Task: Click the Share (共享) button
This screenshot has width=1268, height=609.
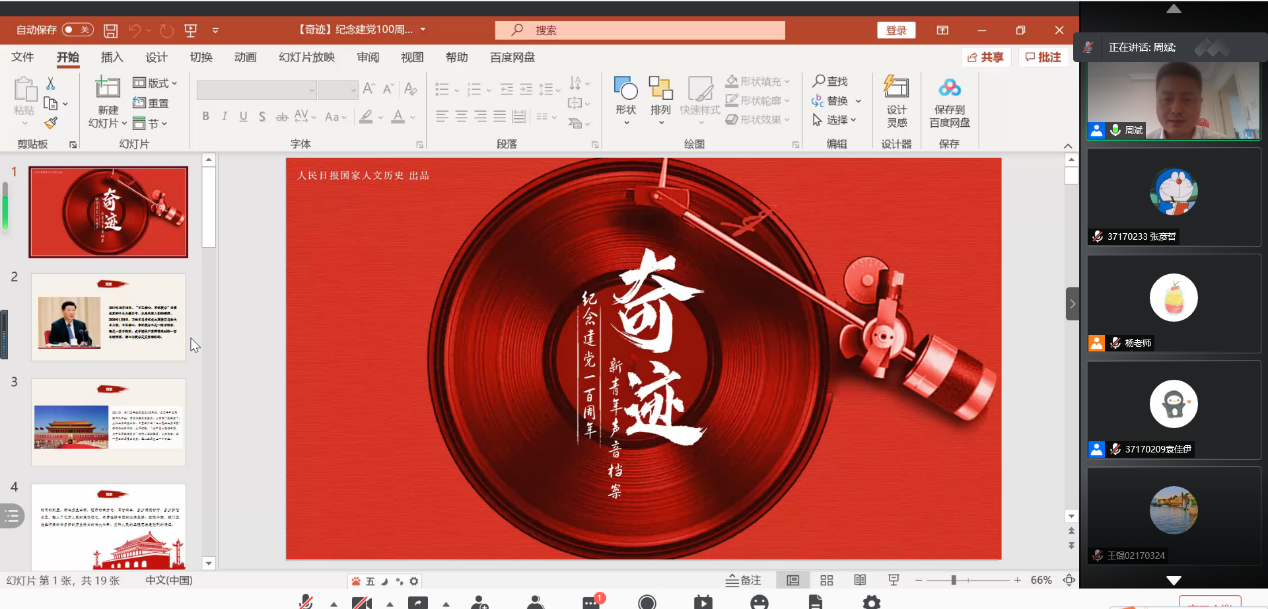Action: coord(985,57)
